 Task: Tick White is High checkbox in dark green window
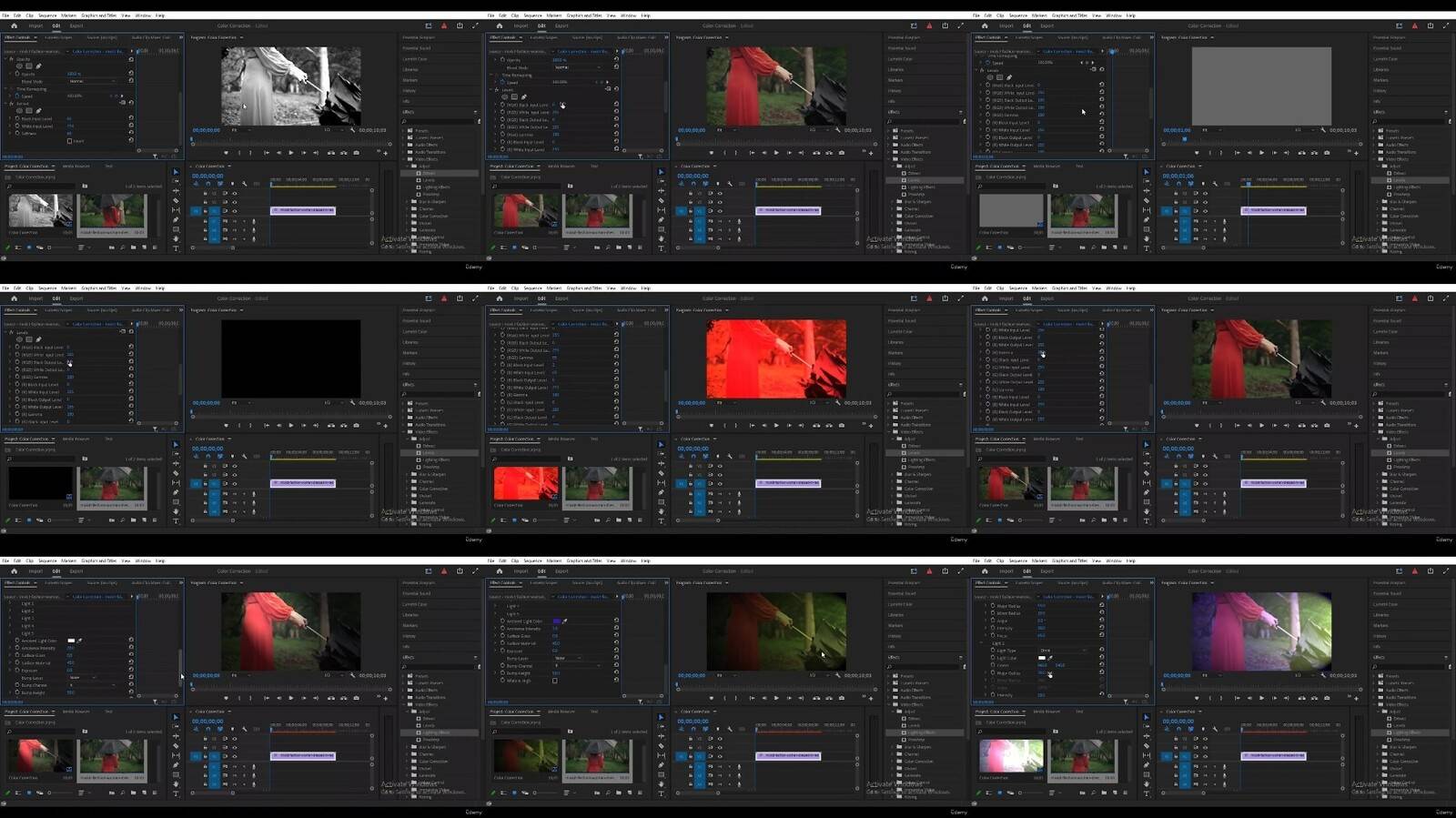[x=555, y=681]
